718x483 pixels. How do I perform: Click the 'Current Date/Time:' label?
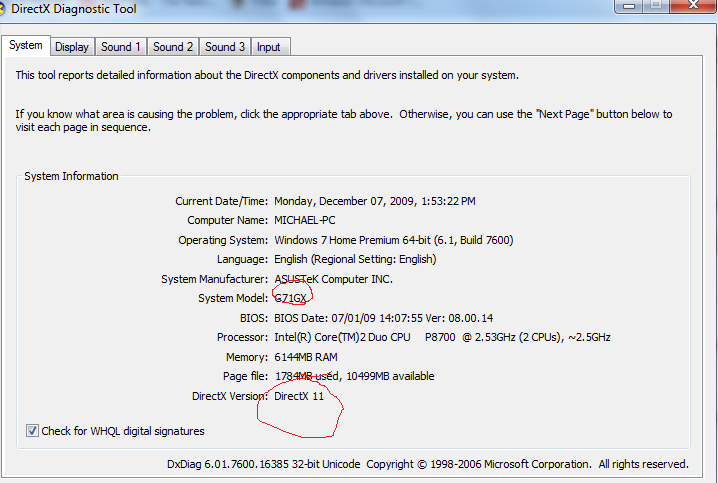(221, 201)
